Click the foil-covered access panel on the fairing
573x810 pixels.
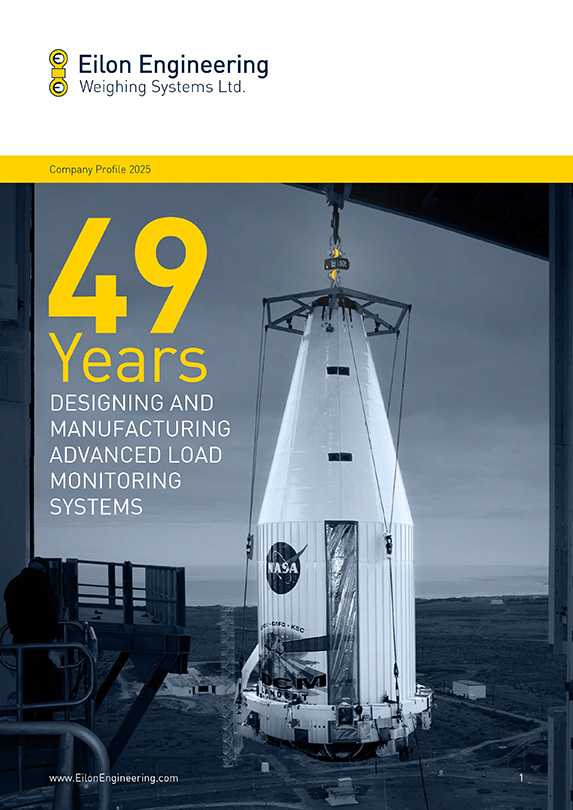click(342, 612)
